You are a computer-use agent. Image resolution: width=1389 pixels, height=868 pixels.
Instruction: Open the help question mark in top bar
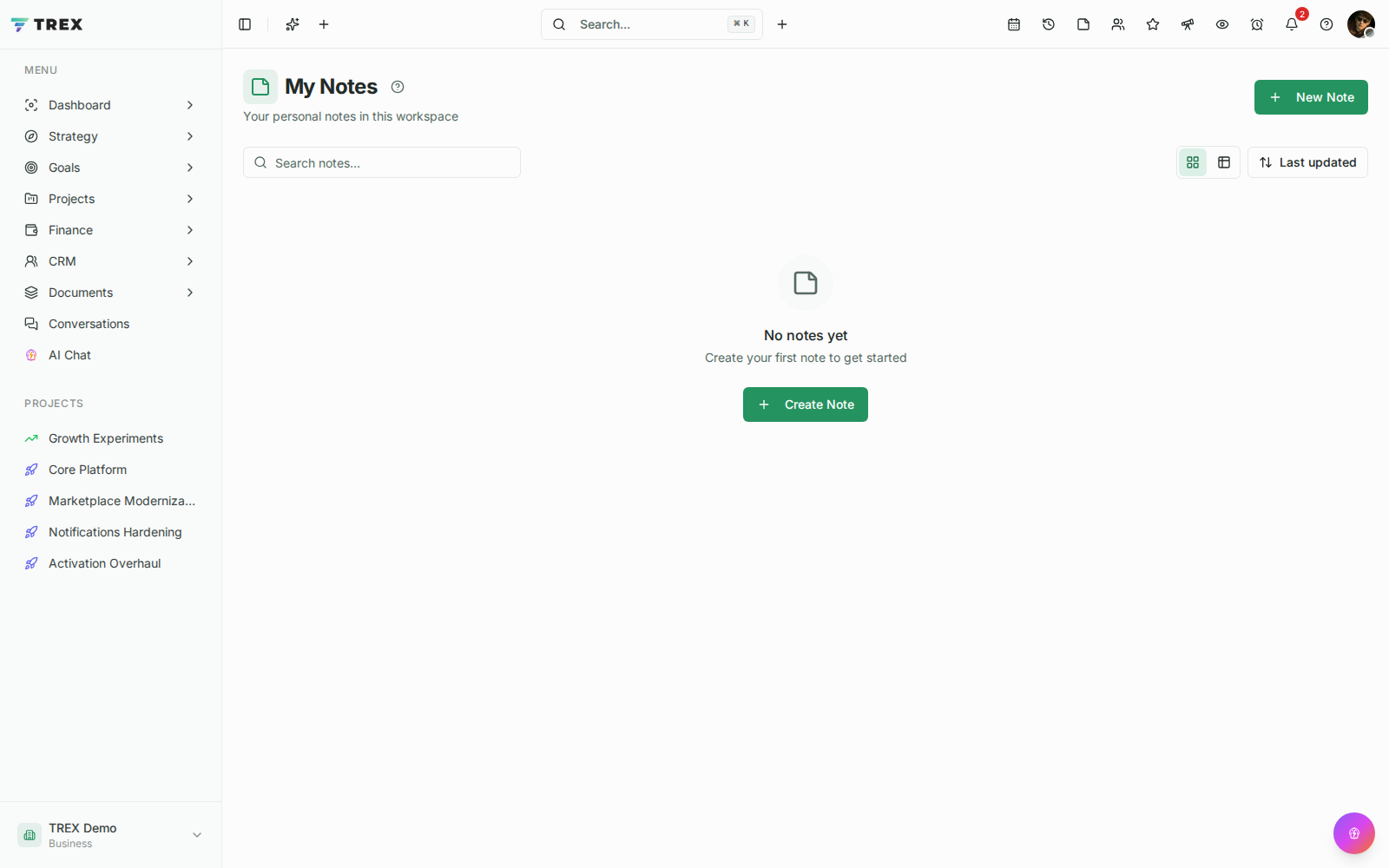click(1326, 24)
